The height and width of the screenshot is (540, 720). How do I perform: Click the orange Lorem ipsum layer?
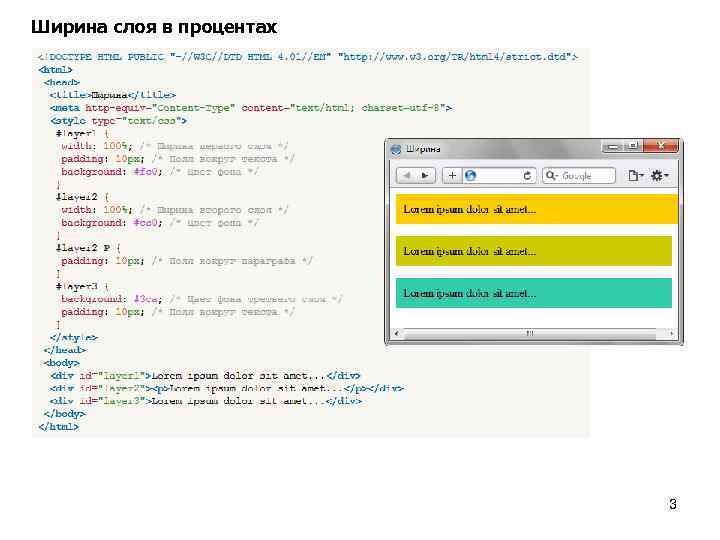(537, 209)
